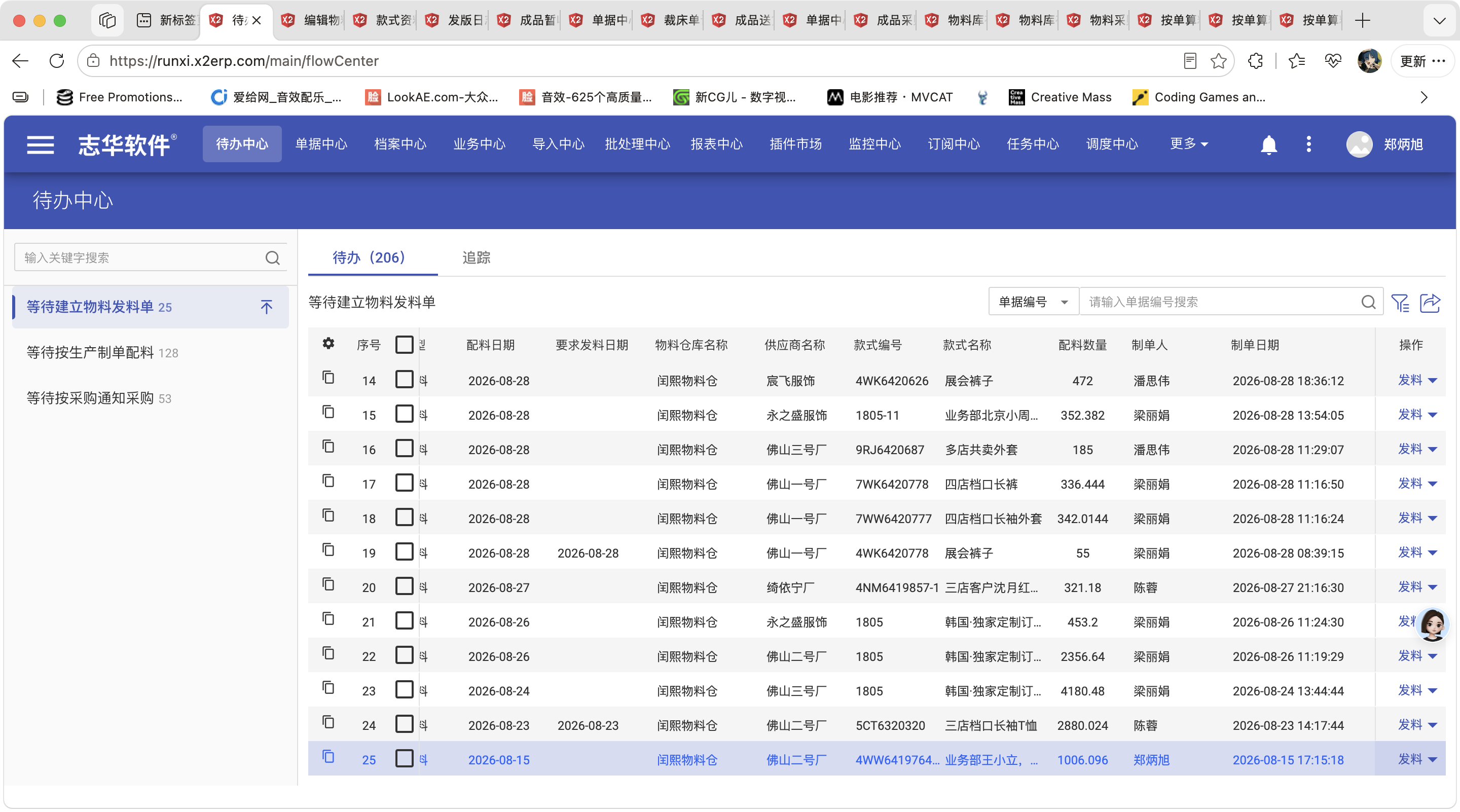
Task: Bookmark page with the star icon
Action: 1219,61
